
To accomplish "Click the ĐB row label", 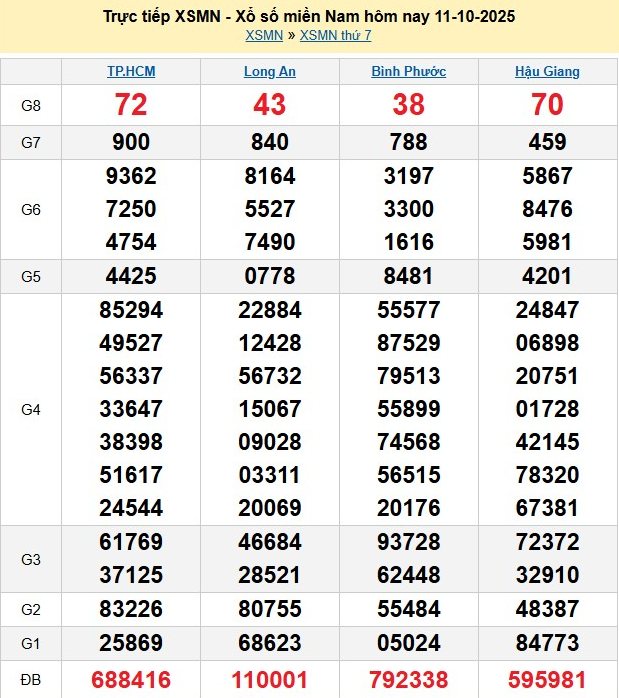I will (31, 679).
